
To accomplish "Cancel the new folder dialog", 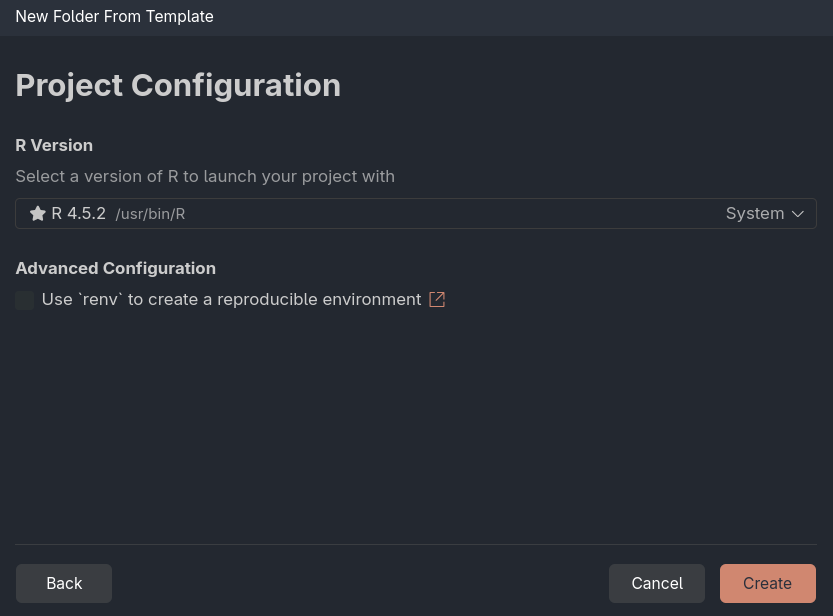I will click(x=656, y=583).
